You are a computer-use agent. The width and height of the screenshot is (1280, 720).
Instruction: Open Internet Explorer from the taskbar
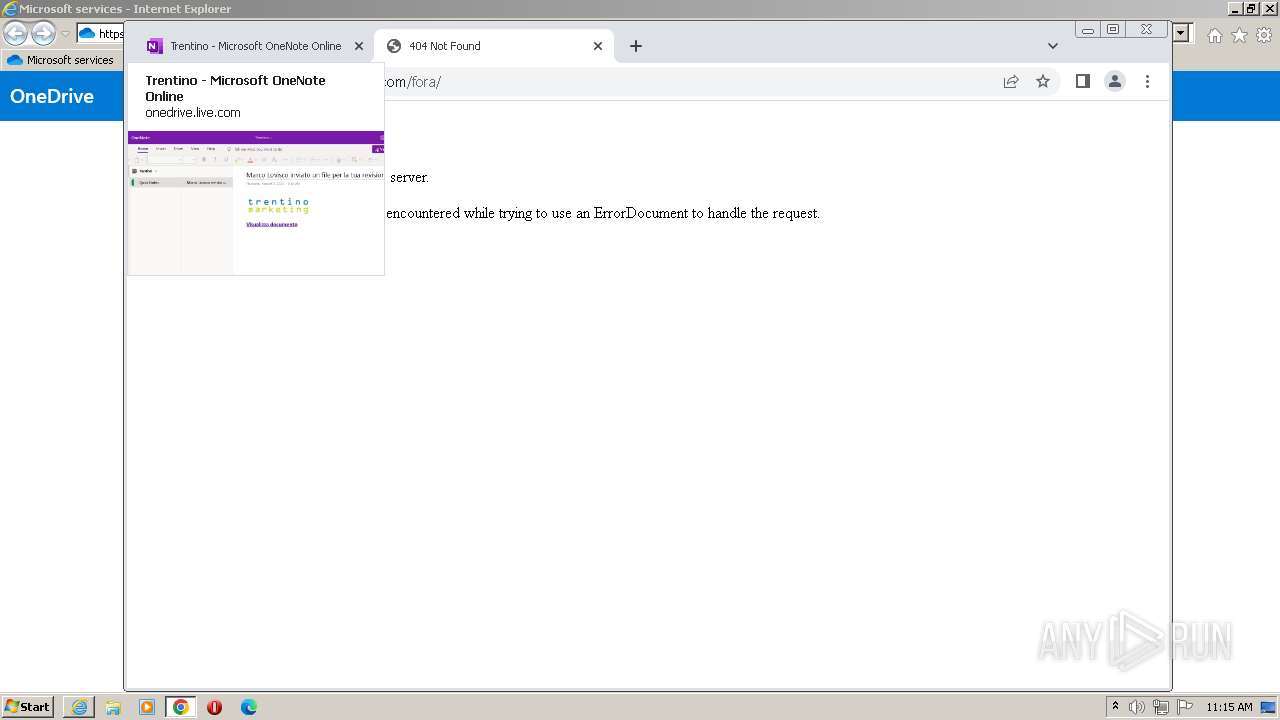click(x=79, y=707)
